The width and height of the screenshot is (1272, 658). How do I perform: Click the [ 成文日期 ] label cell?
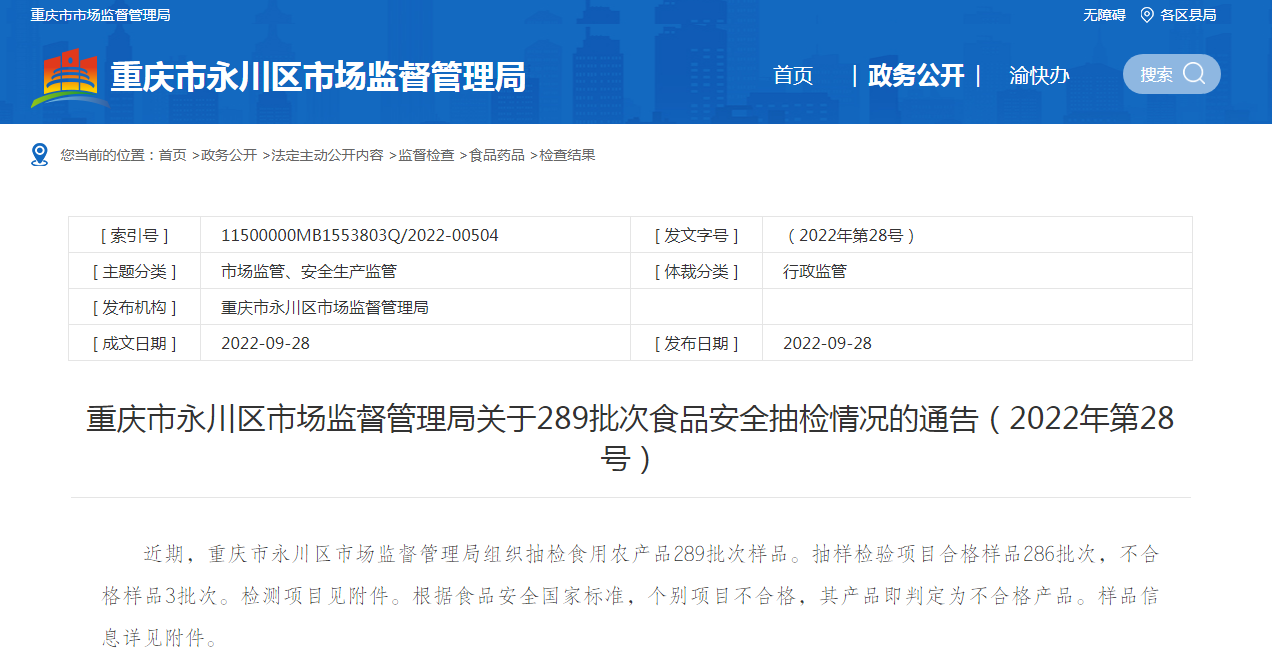(x=135, y=344)
